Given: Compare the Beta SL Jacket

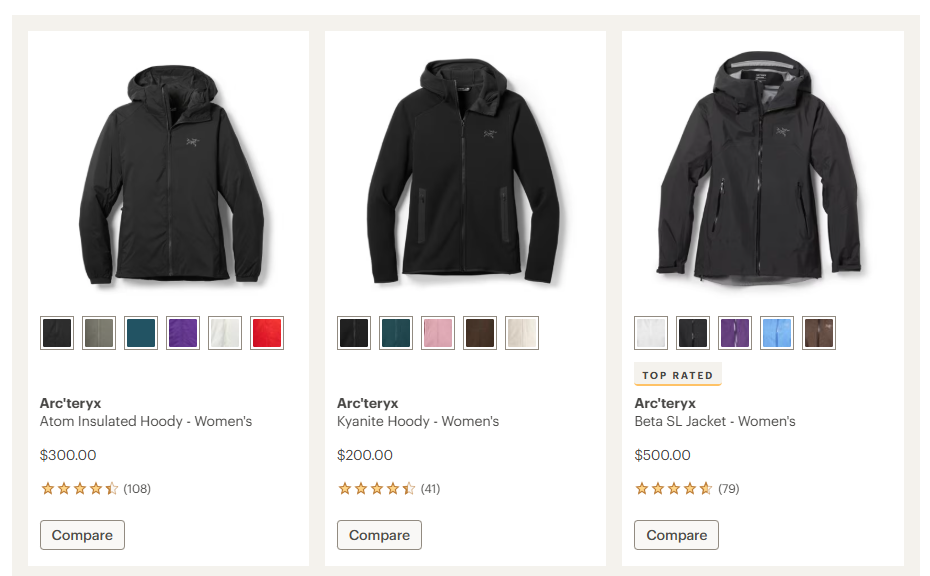Looking at the screenshot, I should pos(676,535).
